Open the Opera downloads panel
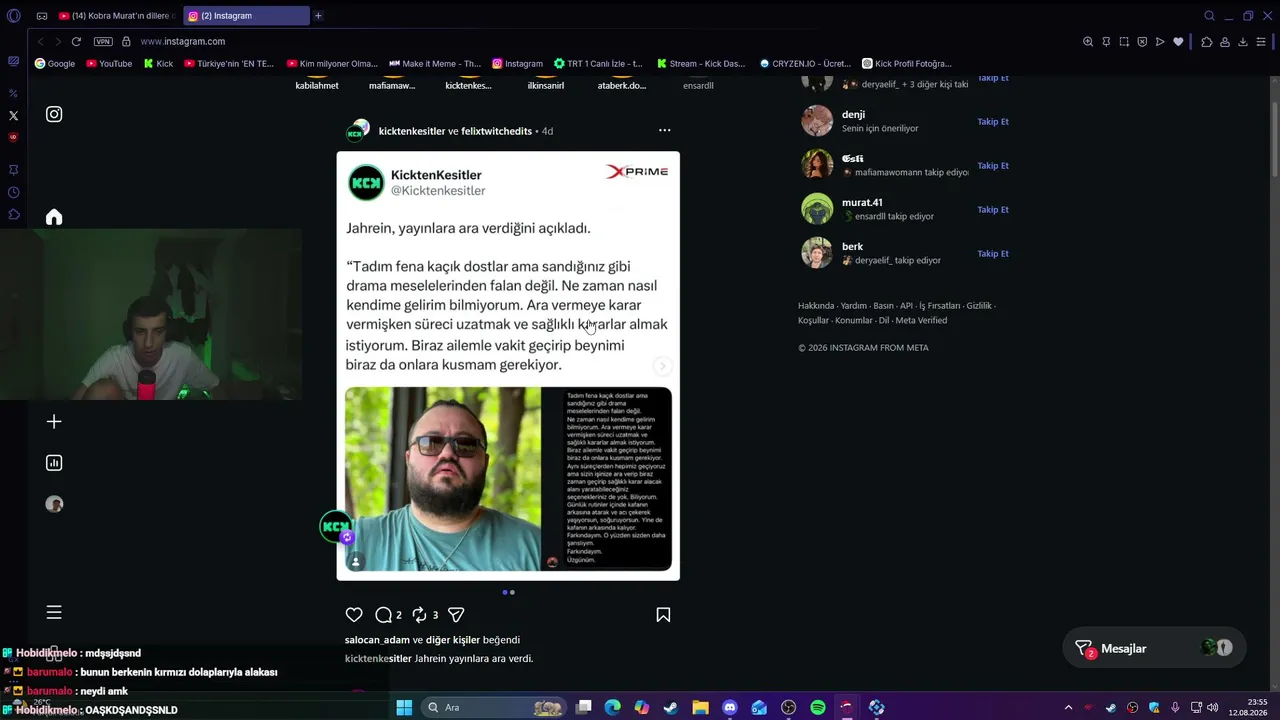Image resolution: width=1280 pixels, height=720 pixels. pos(1243,41)
